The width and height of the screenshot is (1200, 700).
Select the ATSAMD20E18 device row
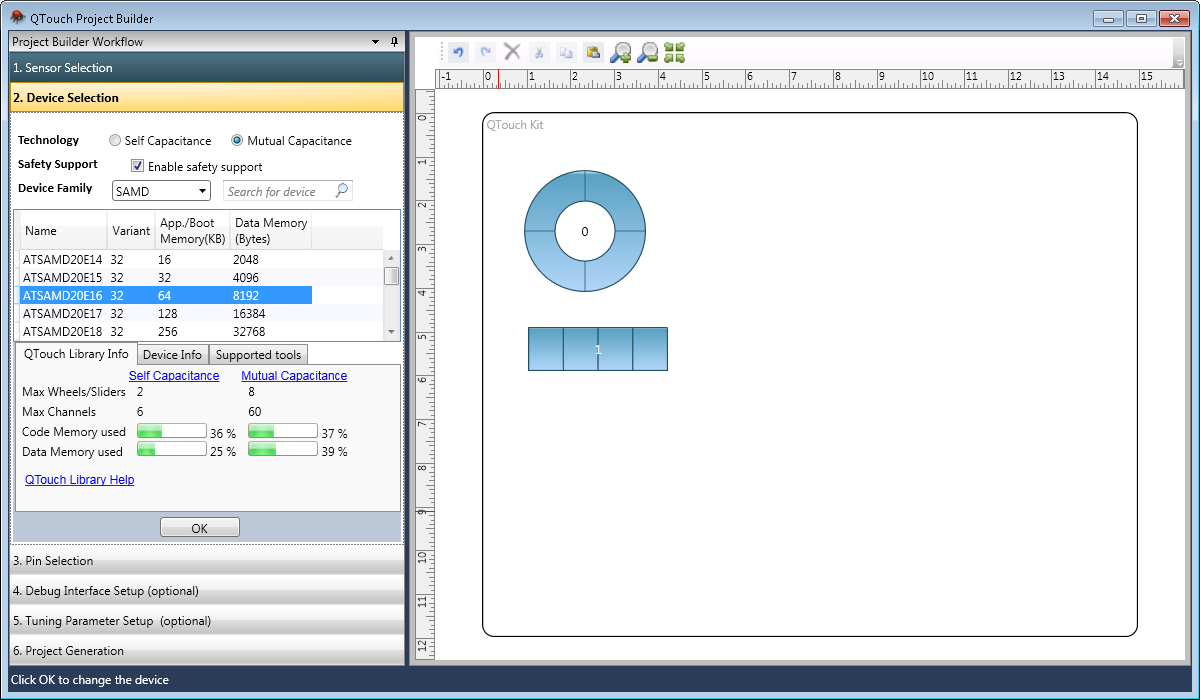point(166,331)
